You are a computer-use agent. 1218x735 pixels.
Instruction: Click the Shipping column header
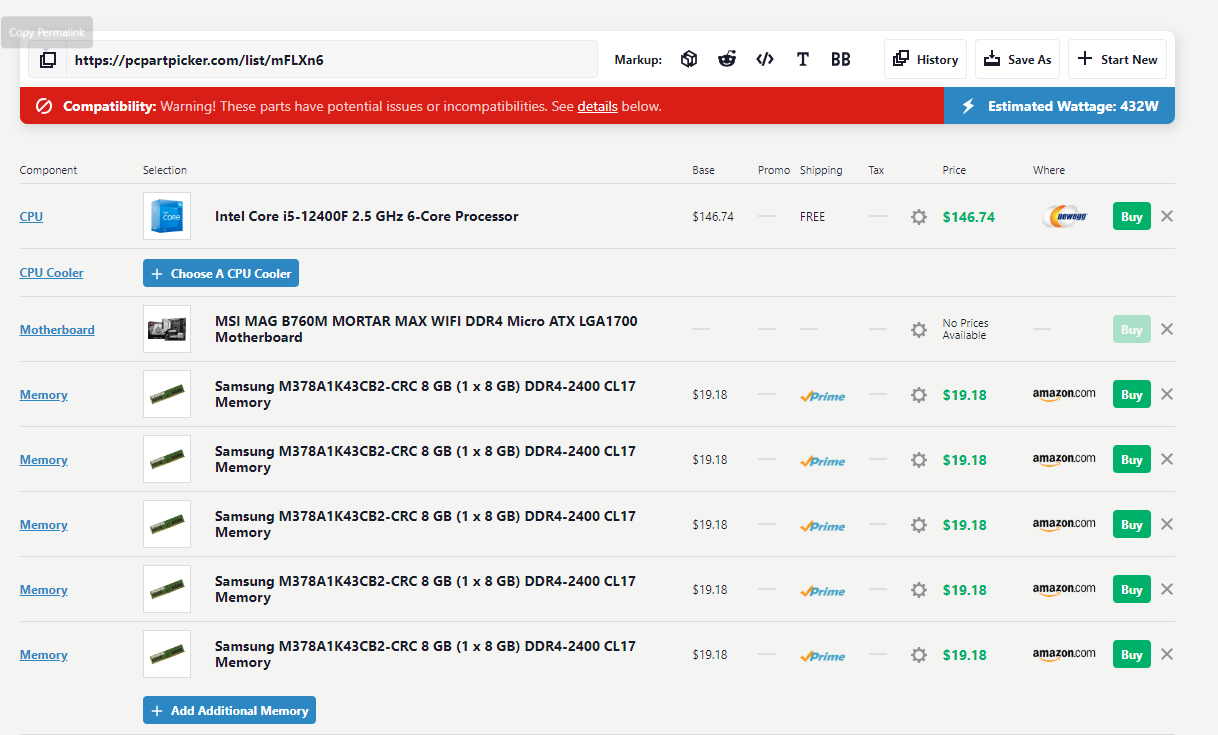click(821, 170)
